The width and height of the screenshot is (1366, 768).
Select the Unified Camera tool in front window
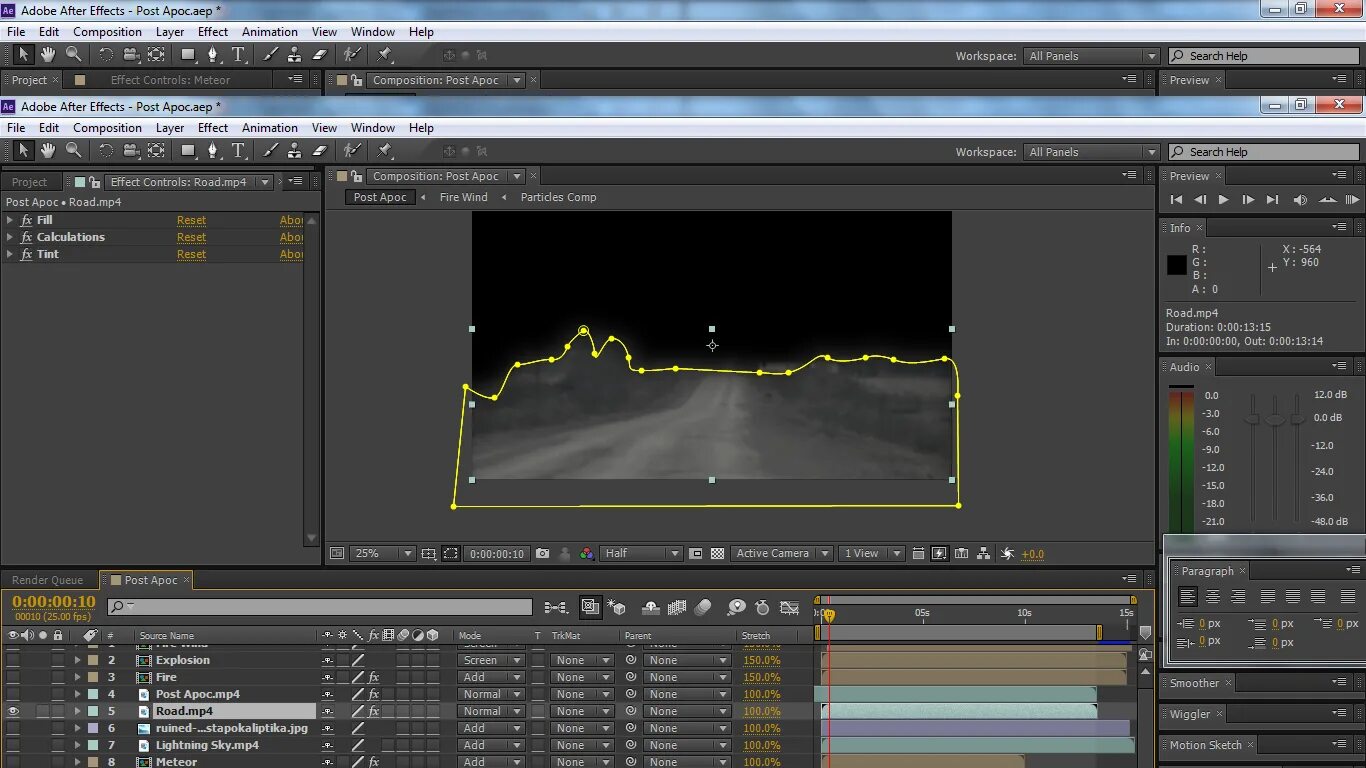(131, 151)
